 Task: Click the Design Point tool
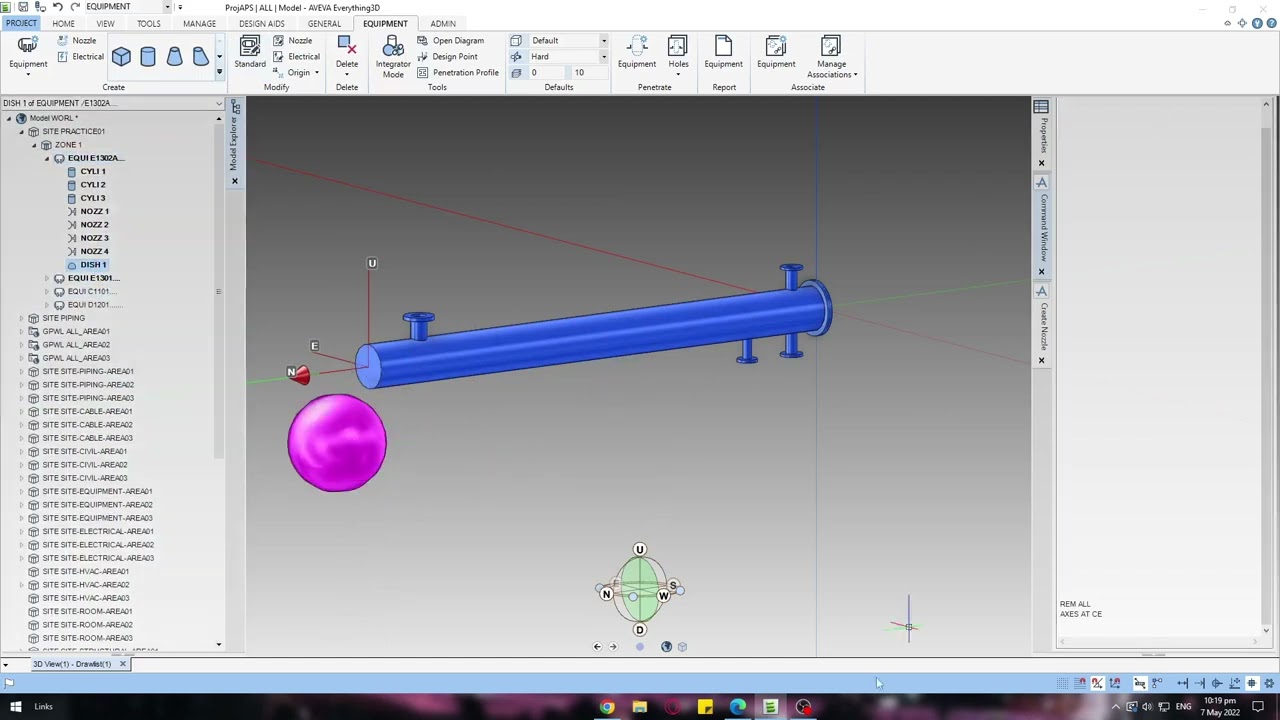447,57
